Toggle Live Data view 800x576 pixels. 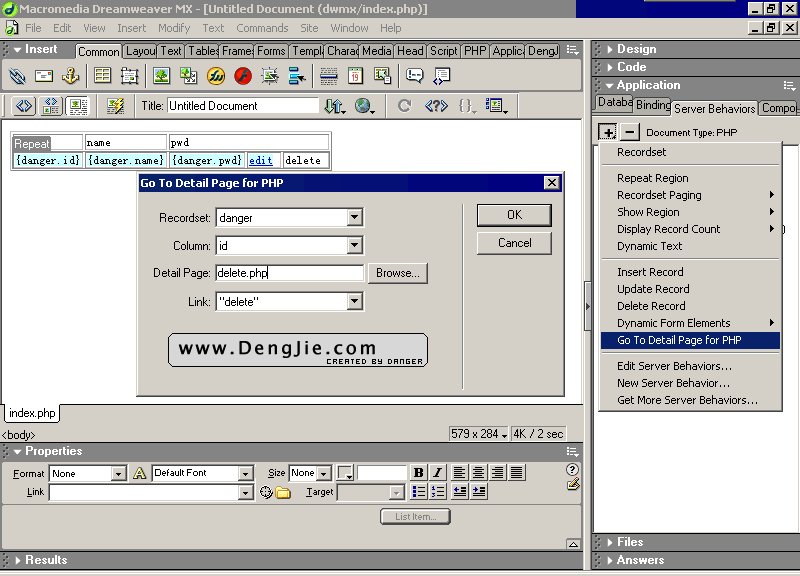click(x=115, y=106)
